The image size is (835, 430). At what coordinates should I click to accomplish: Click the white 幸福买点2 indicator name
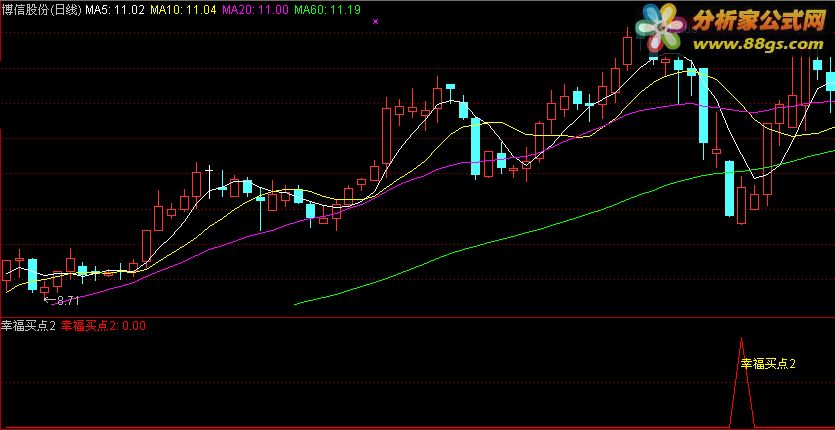point(28,326)
